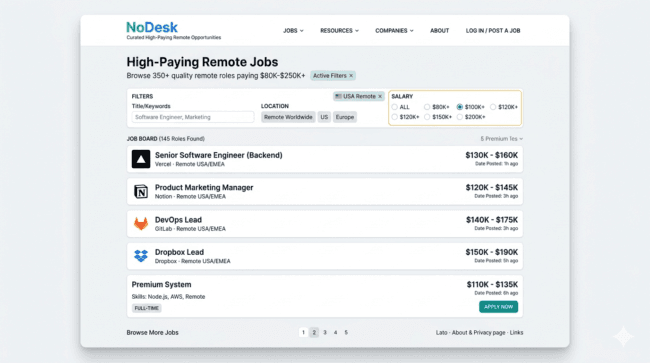Screen dimensions: 650x363
Task: Go to page 5 in pagination
Action: click(346, 332)
